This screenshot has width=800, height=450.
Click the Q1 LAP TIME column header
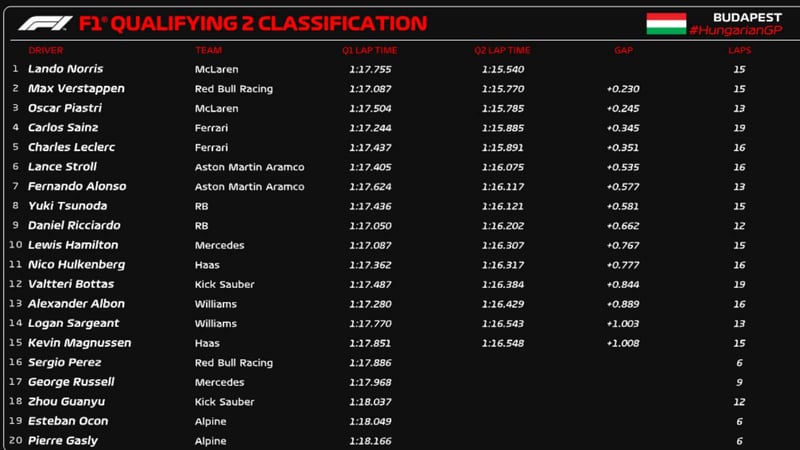pos(369,49)
